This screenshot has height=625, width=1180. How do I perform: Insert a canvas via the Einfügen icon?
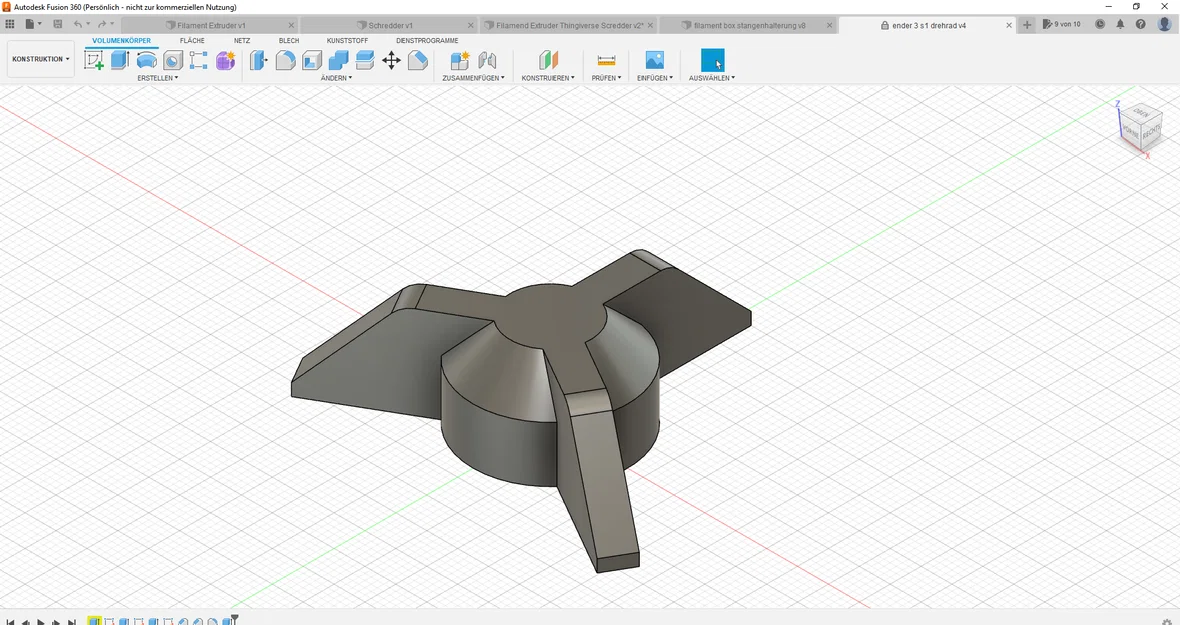[654, 60]
